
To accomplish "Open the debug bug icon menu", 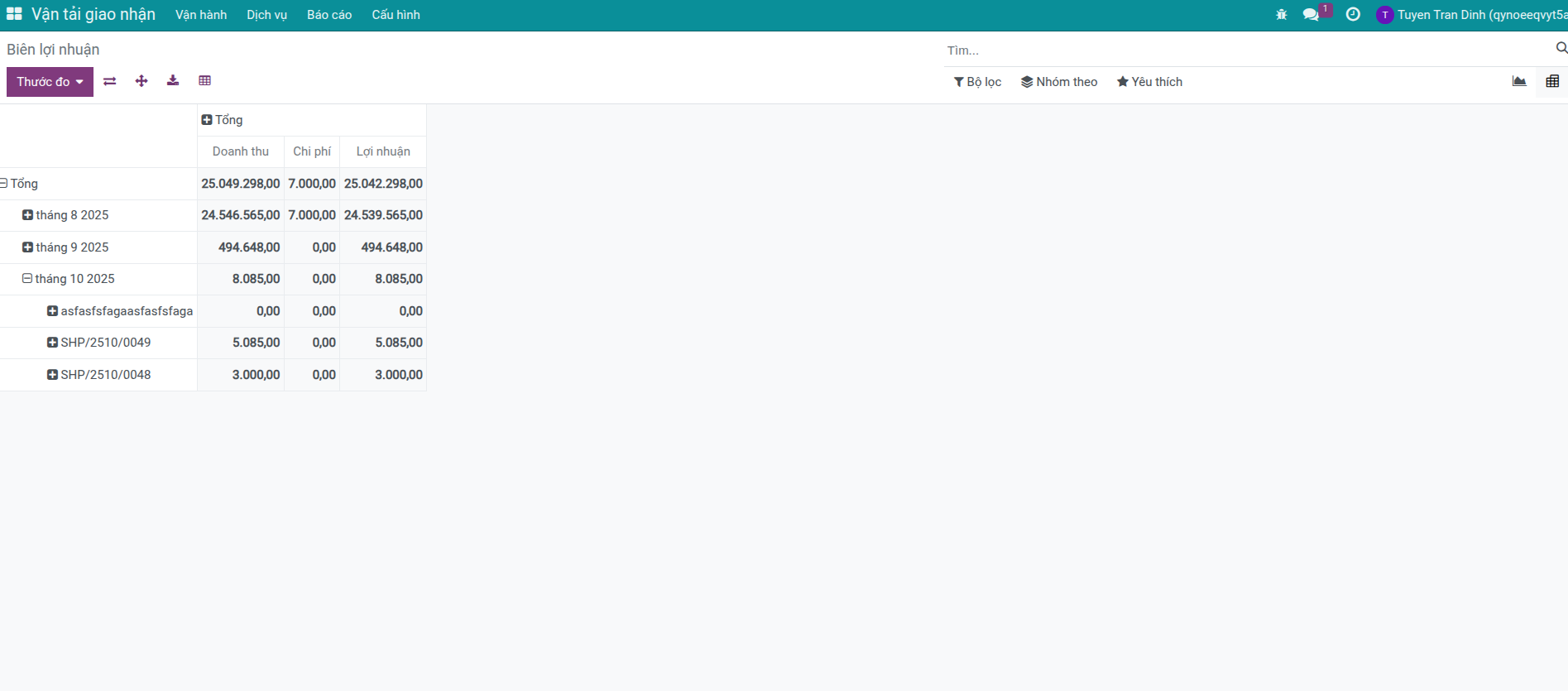I will pyautogui.click(x=1281, y=15).
